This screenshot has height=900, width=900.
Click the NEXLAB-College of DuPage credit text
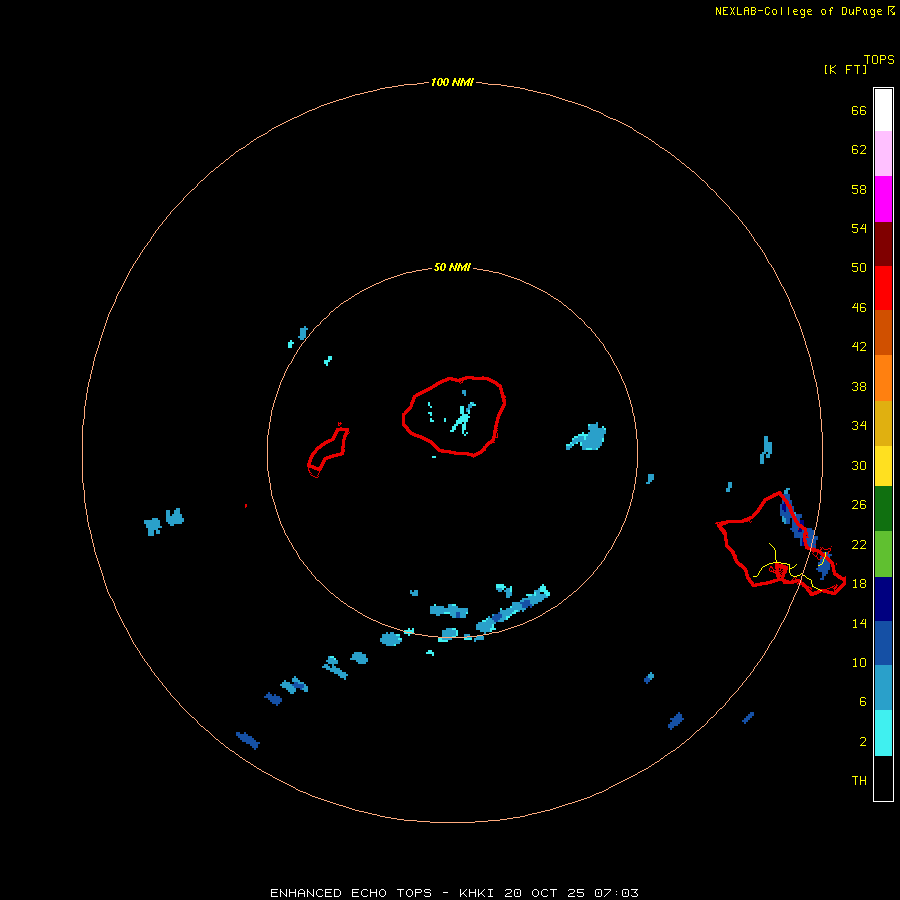799,11
